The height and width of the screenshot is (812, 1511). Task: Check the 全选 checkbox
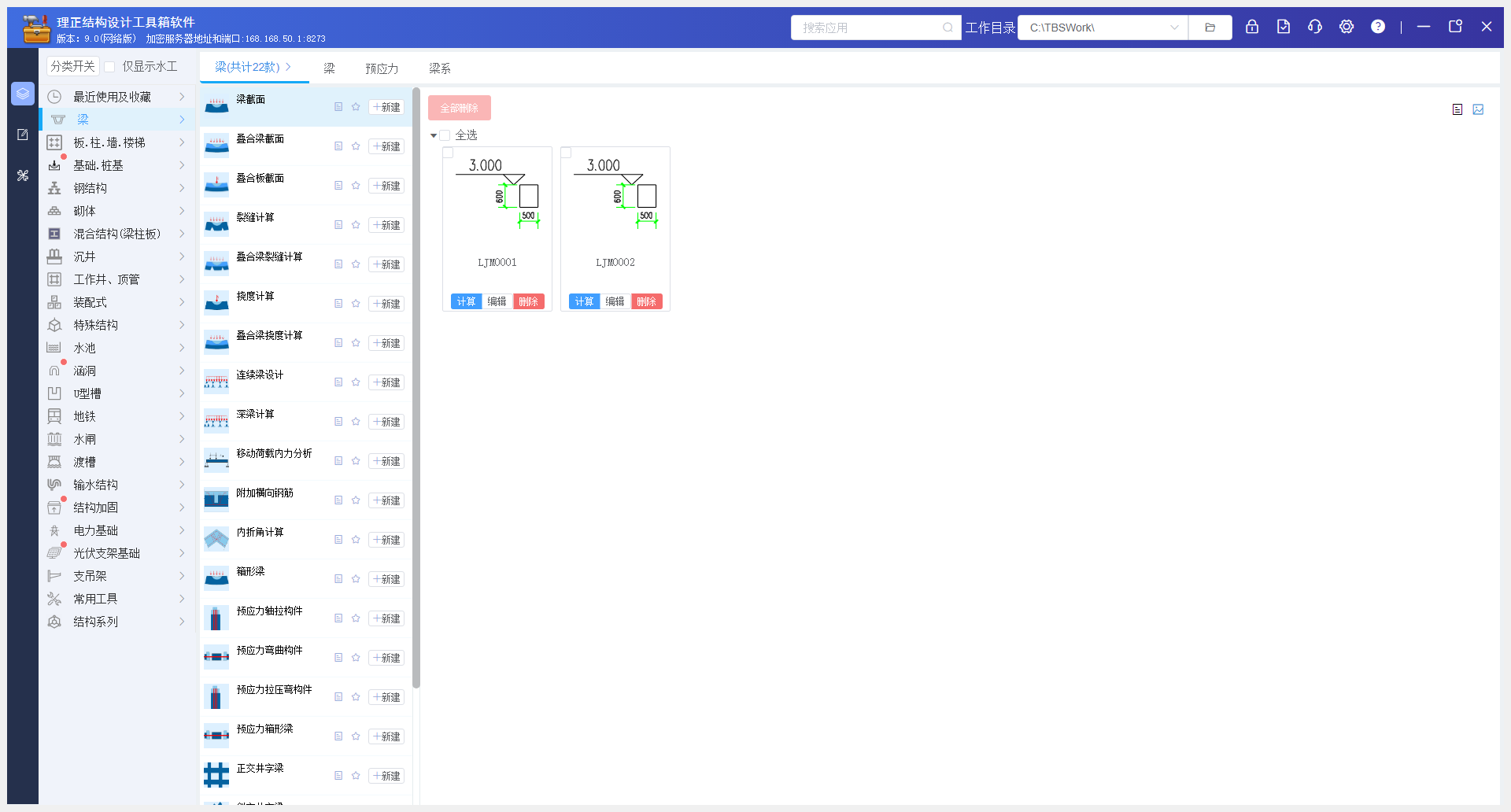coord(445,135)
